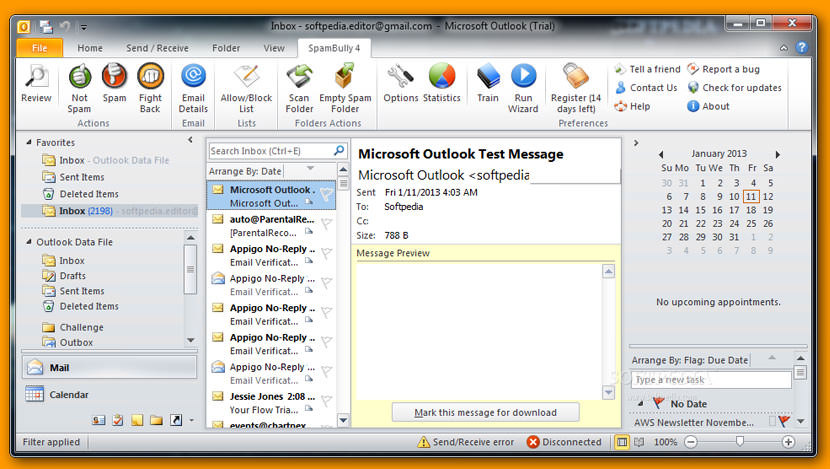Click the Type a new task field
This screenshot has height=469, width=830.
click(x=711, y=380)
